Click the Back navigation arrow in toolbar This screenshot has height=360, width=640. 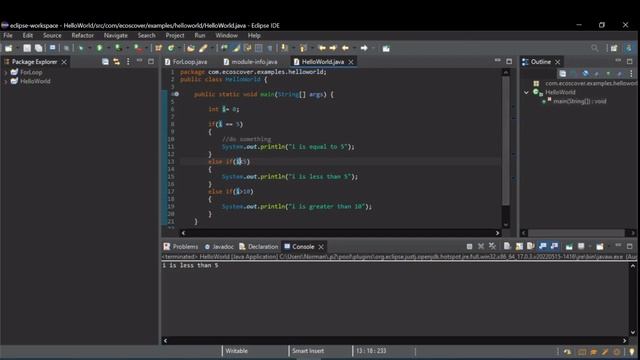(x=345, y=49)
